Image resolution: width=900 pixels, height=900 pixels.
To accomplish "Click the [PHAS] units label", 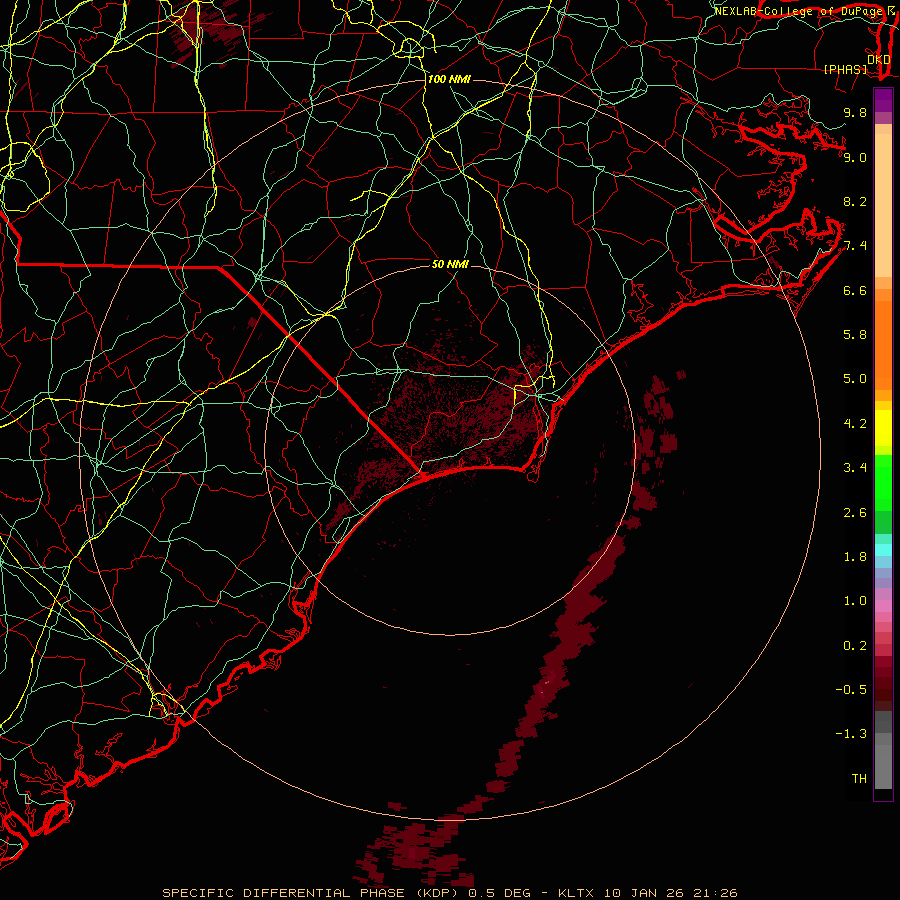I will (x=845, y=69).
